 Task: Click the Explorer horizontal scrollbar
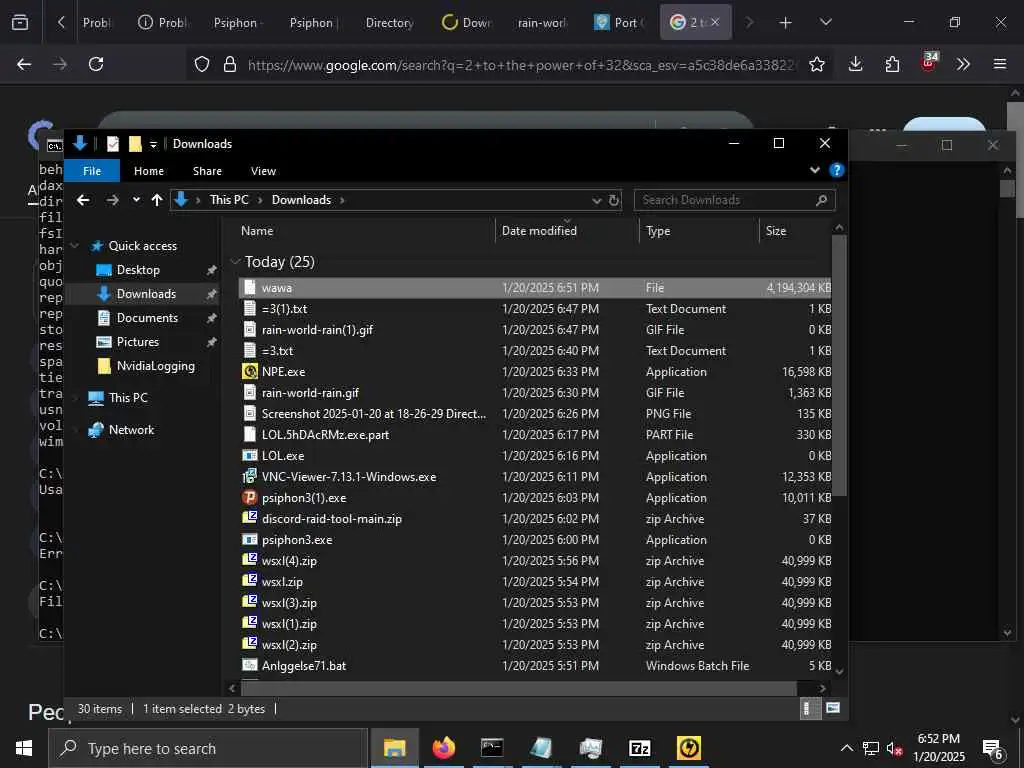pyautogui.click(x=519, y=688)
